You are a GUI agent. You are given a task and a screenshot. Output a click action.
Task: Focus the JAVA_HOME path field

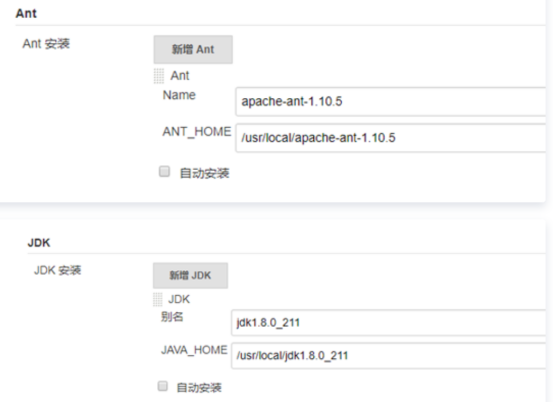(388, 355)
